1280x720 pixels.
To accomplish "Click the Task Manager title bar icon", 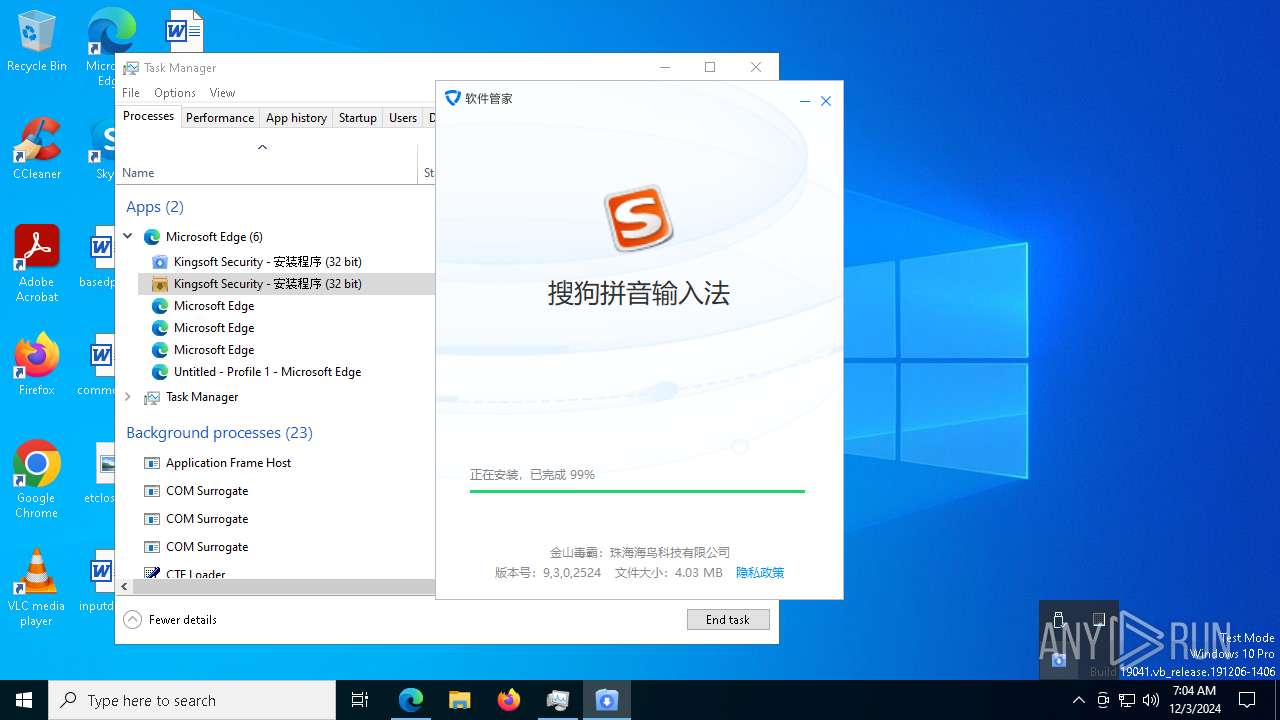I will [x=131, y=68].
